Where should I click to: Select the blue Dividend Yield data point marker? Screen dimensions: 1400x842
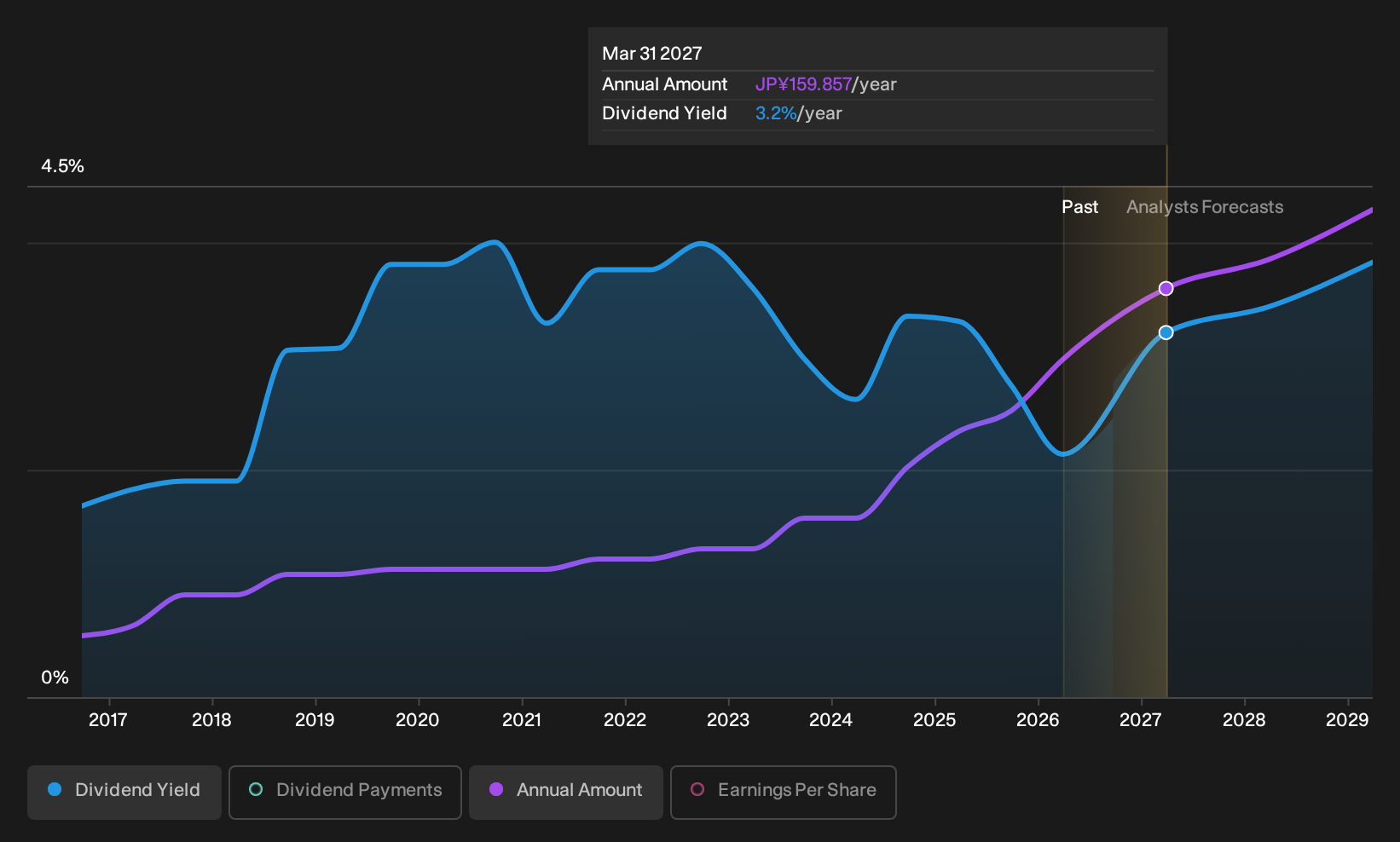[1166, 332]
